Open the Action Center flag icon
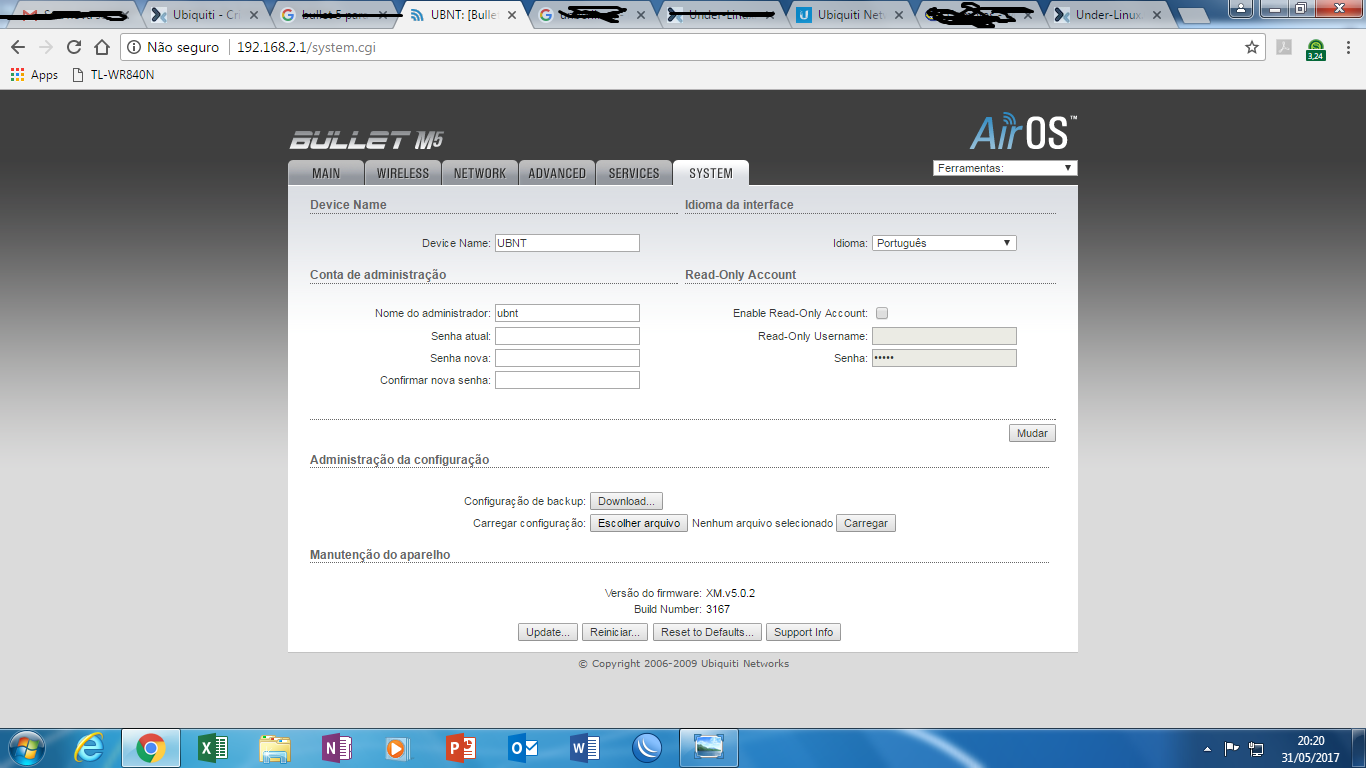1366x768 pixels. pyautogui.click(x=1232, y=748)
